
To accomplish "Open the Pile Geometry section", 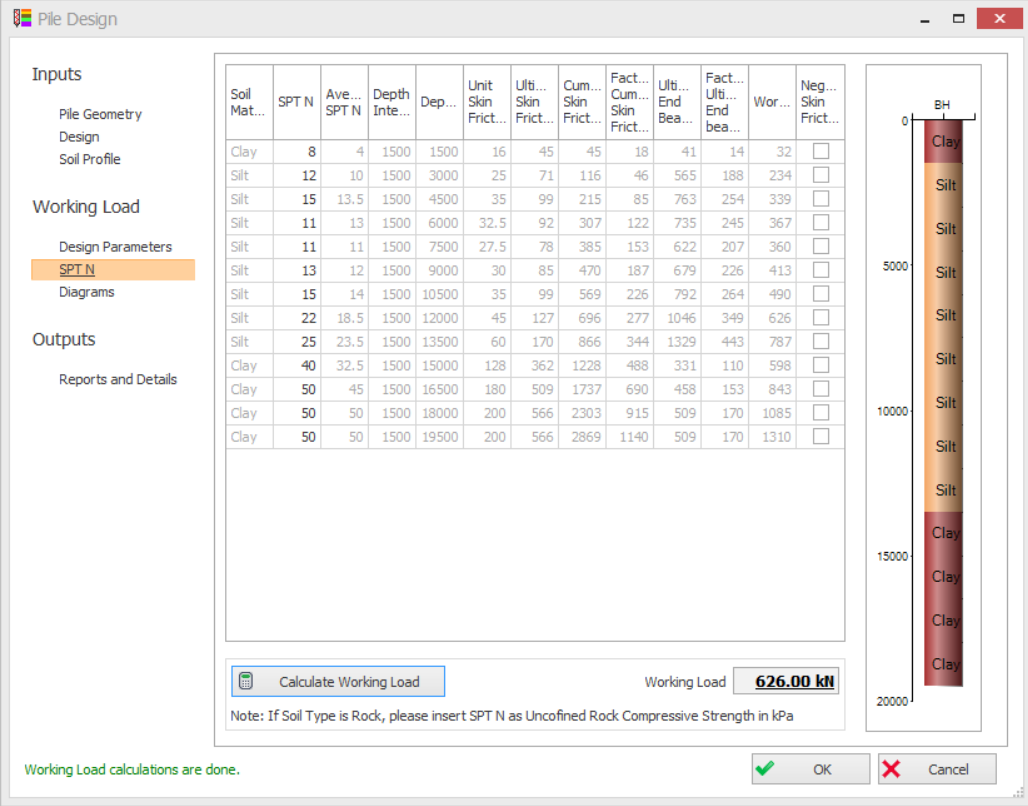I will point(100,114).
